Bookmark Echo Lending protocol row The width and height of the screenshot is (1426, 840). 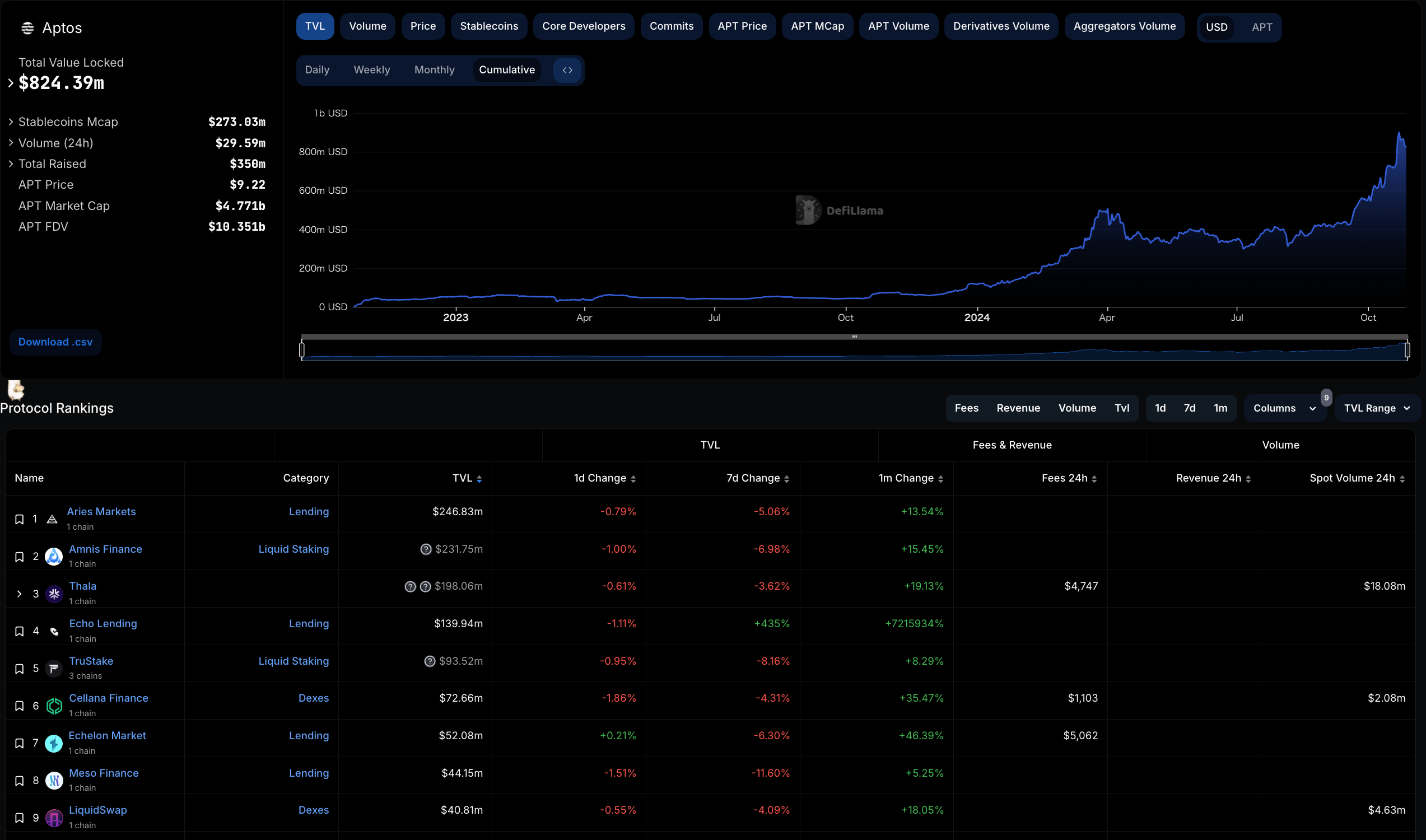click(19, 631)
